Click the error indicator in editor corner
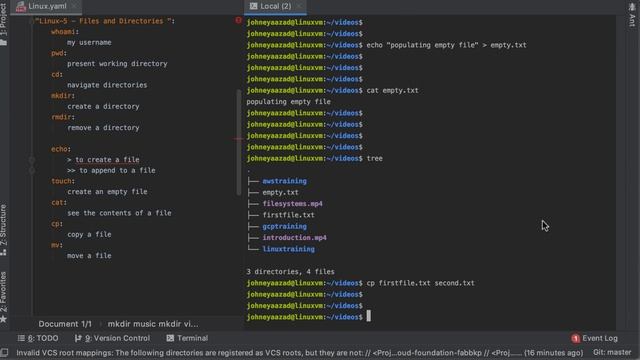The image size is (640, 360). [238, 20]
